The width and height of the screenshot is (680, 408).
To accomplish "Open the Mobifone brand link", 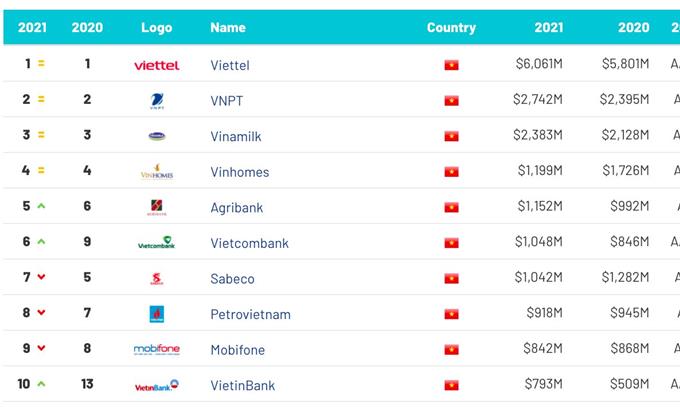I will (238, 350).
